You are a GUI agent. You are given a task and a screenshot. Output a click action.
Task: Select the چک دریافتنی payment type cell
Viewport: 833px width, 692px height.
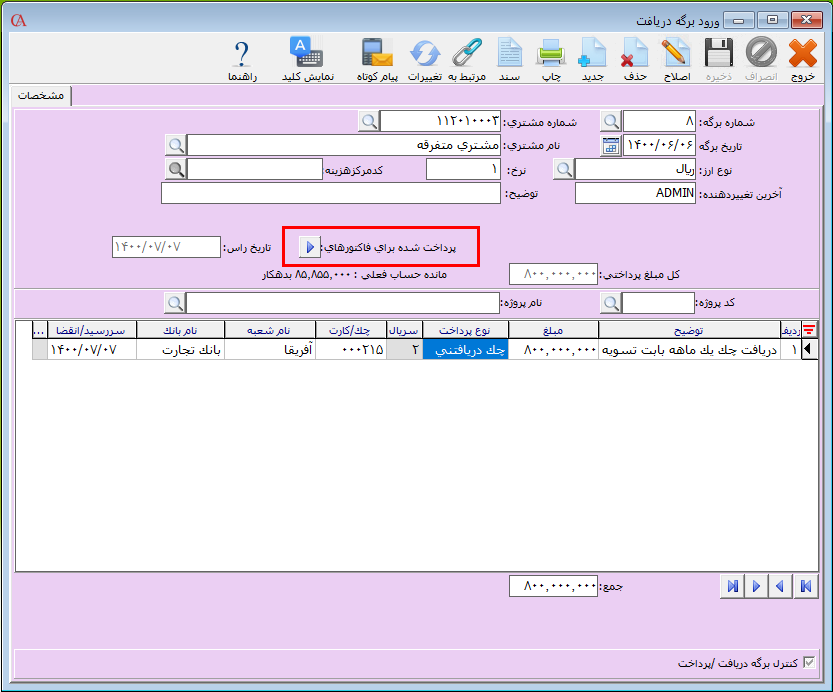coord(466,350)
